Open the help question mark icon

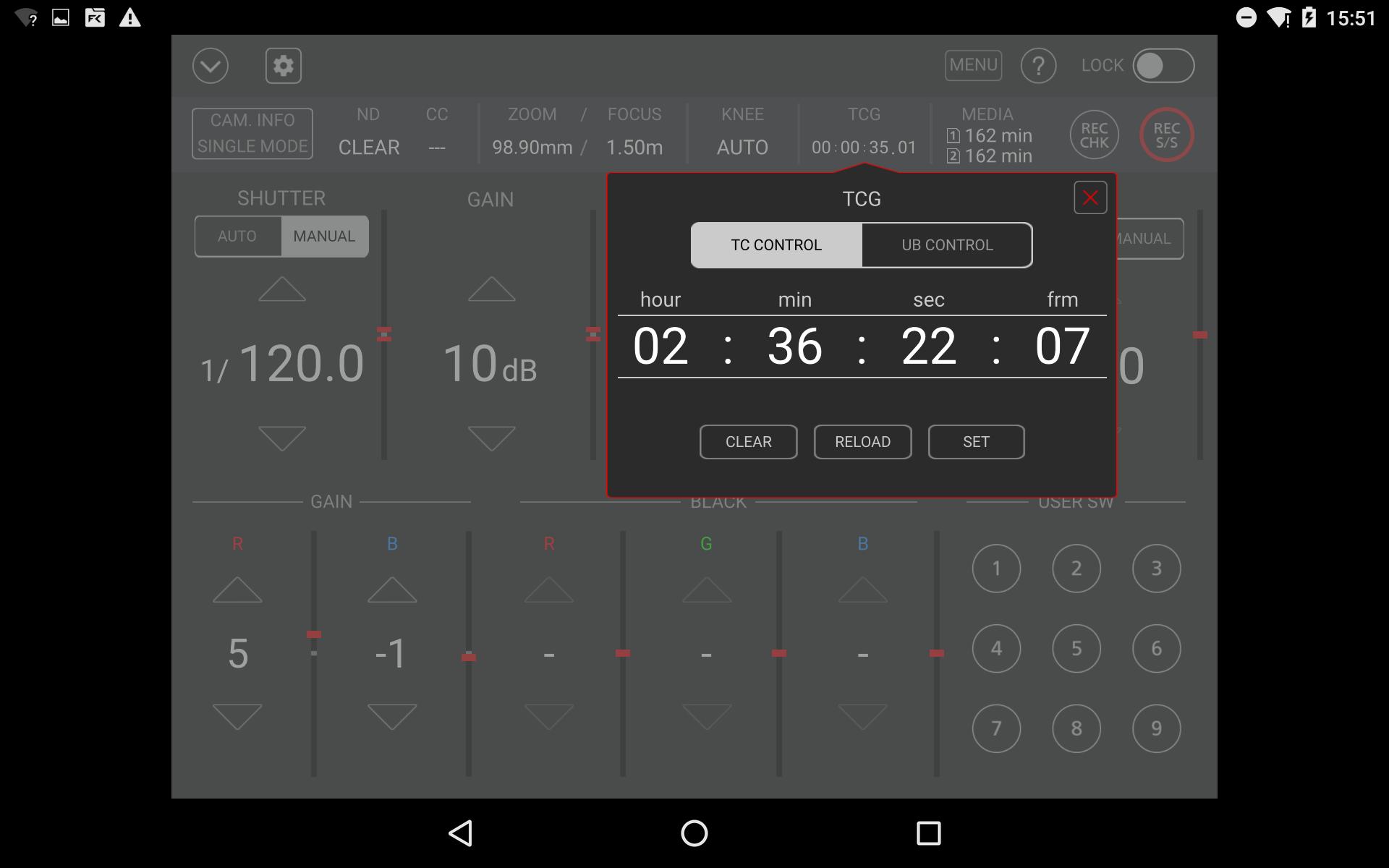(x=1038, y=67)
